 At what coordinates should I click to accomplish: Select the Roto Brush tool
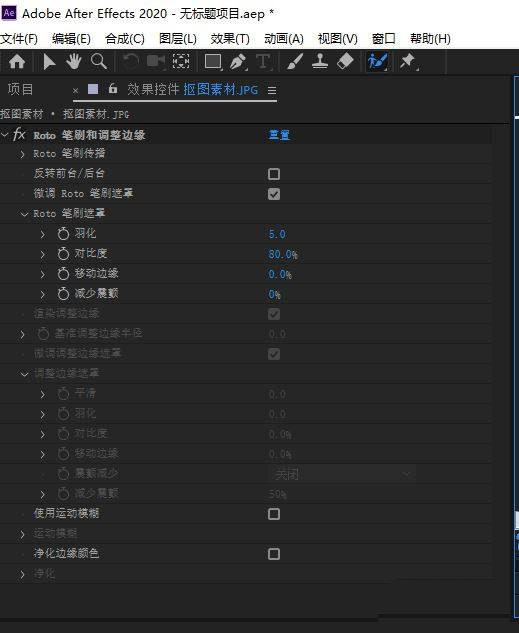click(378, 62)
